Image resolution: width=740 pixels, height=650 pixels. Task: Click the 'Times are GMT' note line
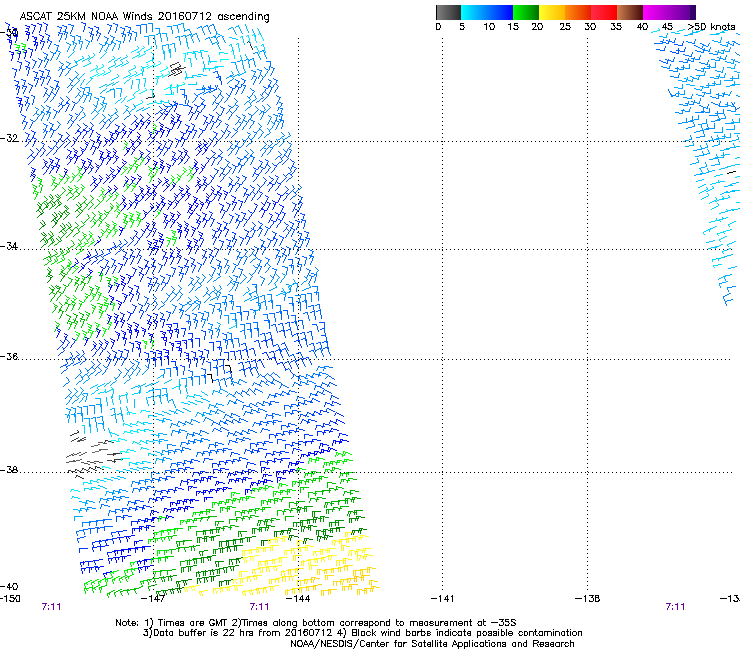(316, 623)
